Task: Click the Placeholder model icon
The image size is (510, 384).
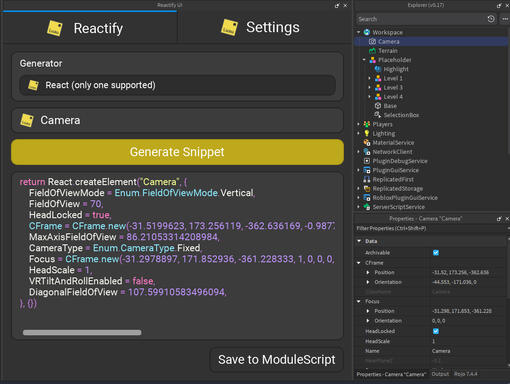Action: click(372, 60)
